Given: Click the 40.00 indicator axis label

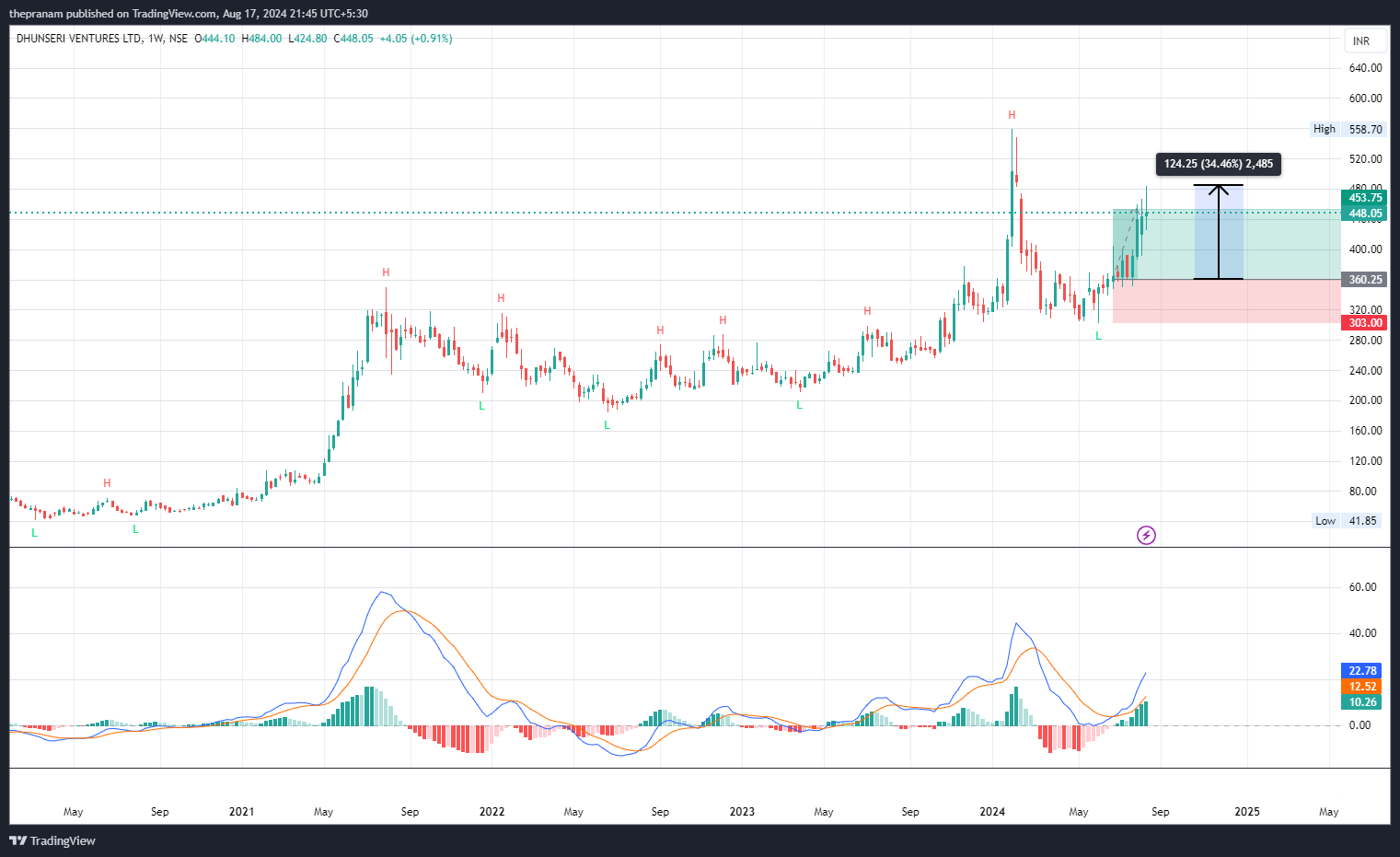Looking at the screenshot, I should coord(1362,633).
